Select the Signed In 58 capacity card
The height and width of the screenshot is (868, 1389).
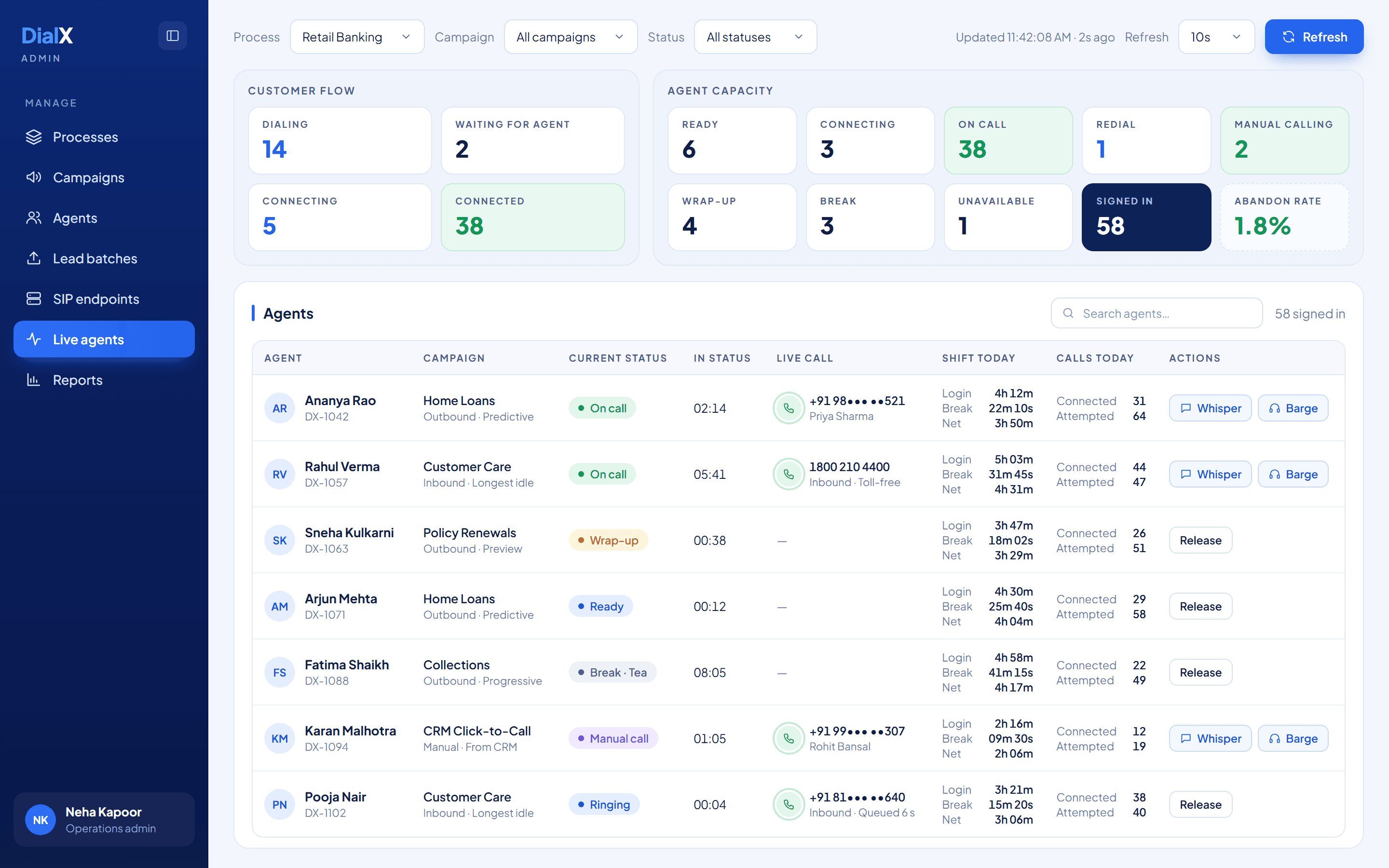pyautogui.click(x=1146, y=217)
